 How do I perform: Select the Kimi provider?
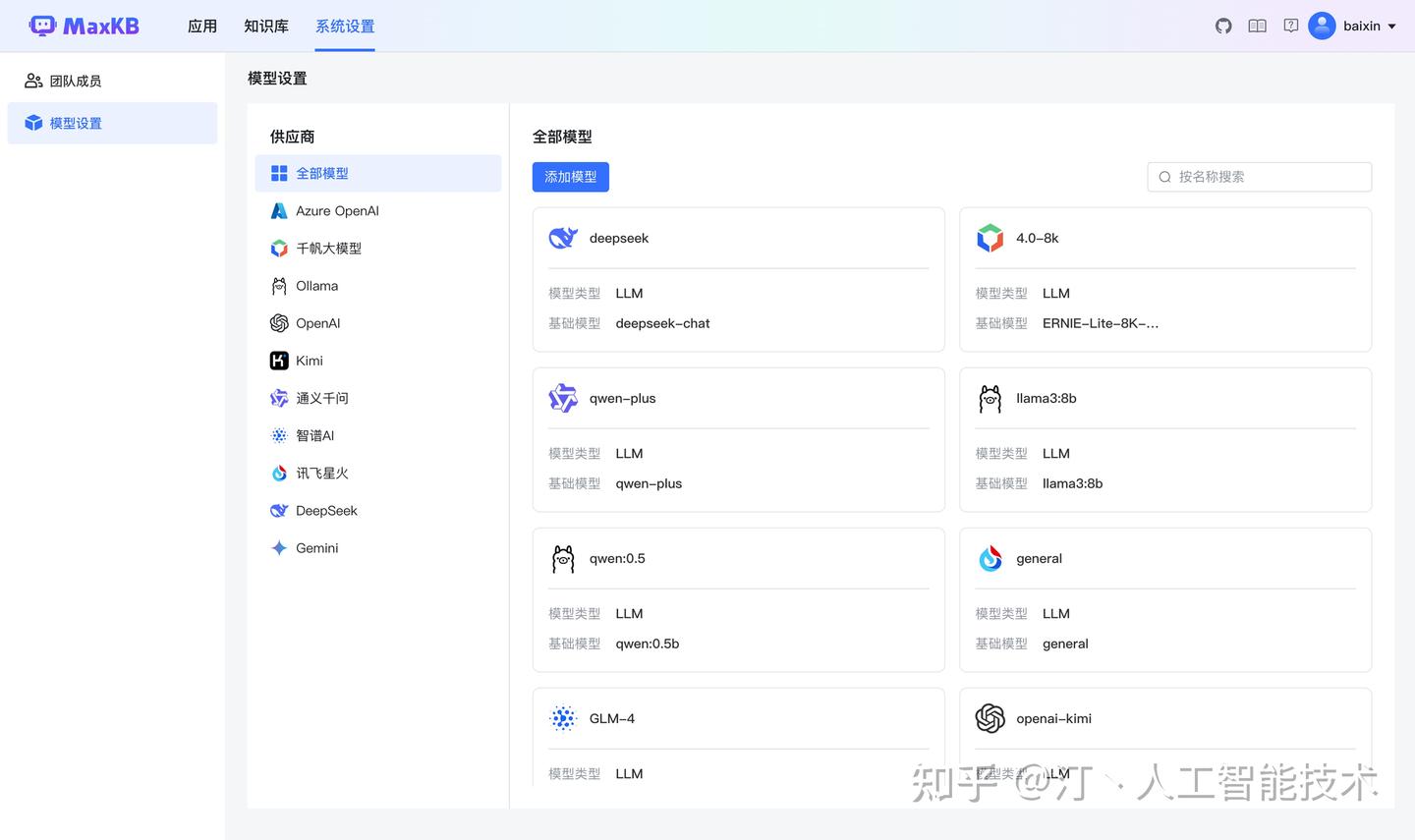coord(311,360)
